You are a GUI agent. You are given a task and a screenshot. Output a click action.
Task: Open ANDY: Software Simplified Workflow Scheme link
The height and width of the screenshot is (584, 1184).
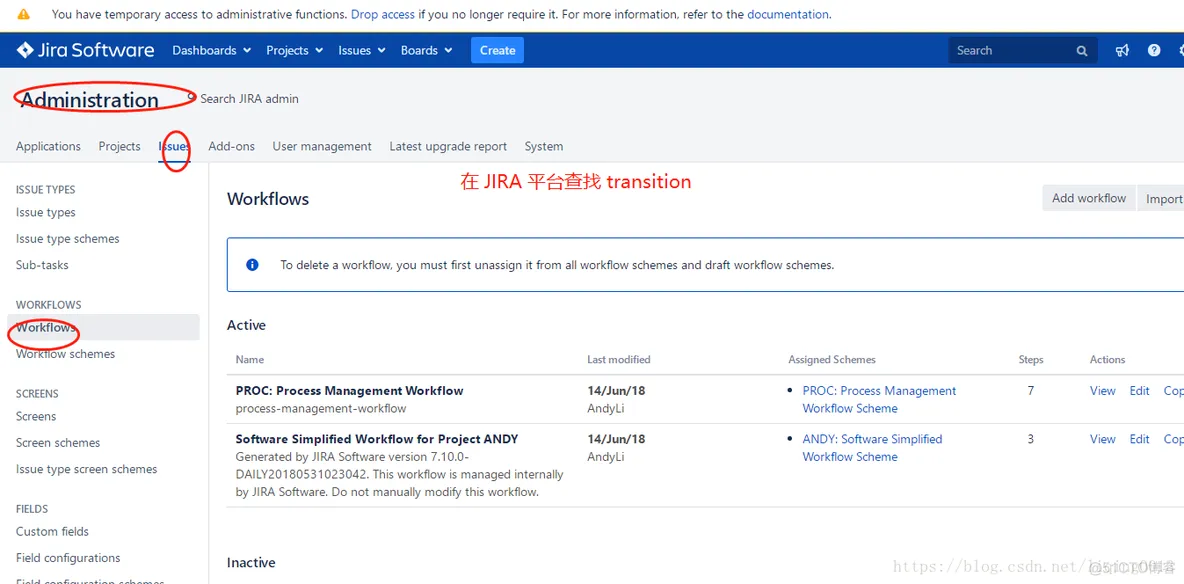(873, 448)
